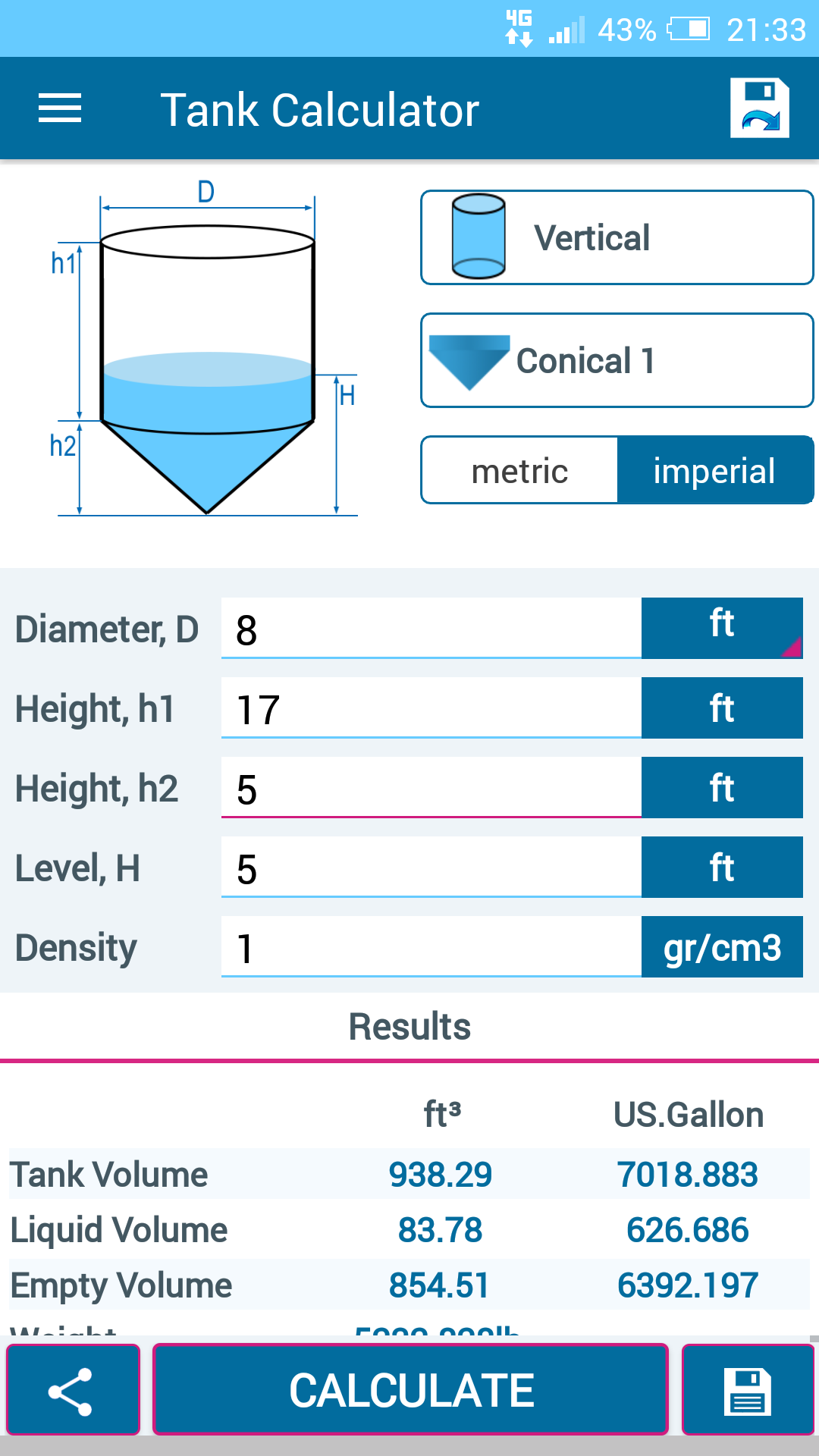819x1456 pixels.
Task: Switch units to metric
Action: [520, 471]
